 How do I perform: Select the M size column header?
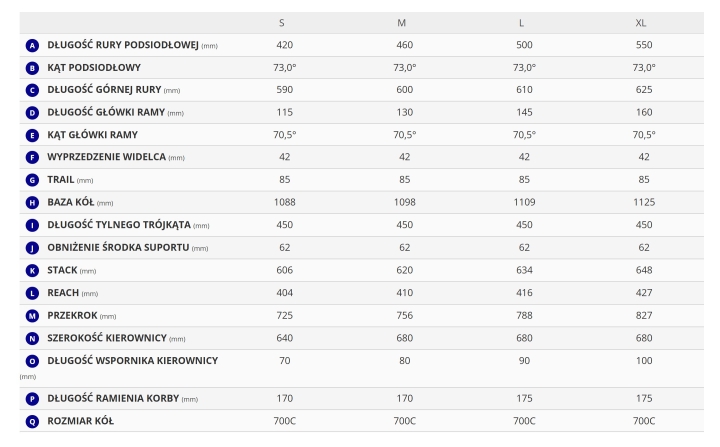click(x=401, y=22)
